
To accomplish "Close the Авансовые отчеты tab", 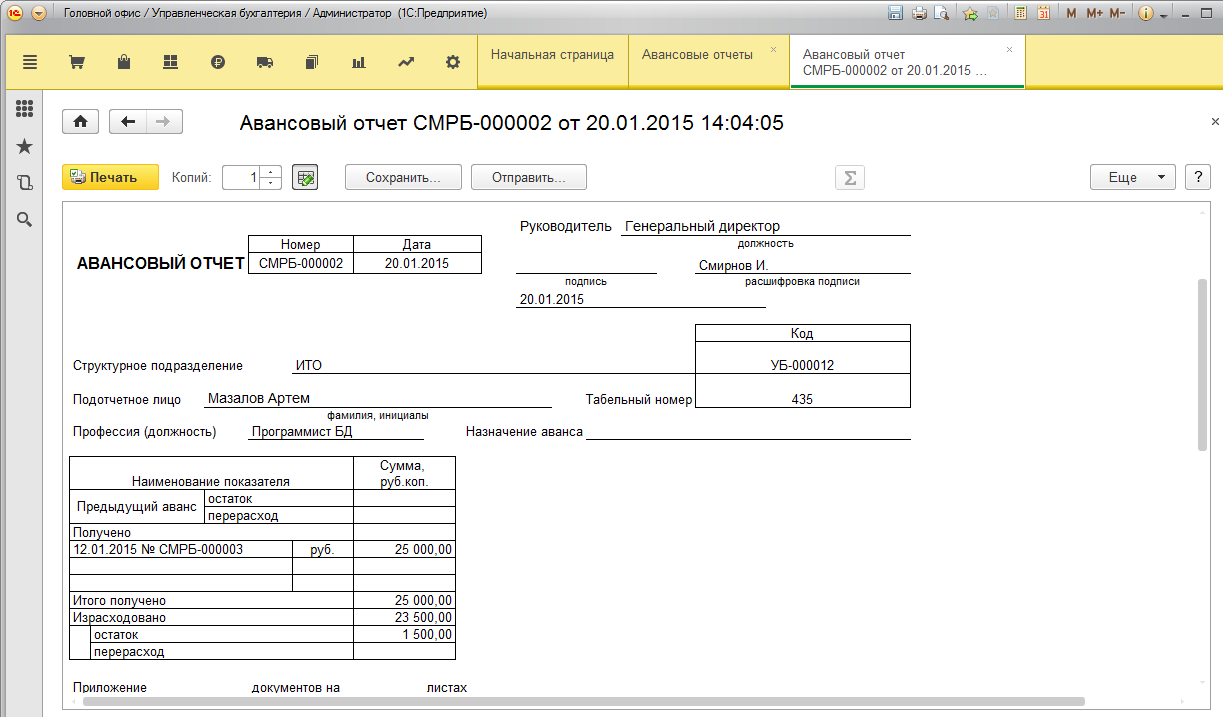I will point(774,49).
